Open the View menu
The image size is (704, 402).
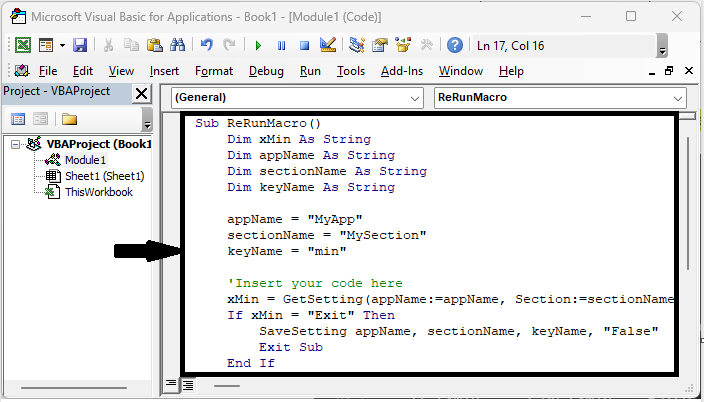click(121, 71)
